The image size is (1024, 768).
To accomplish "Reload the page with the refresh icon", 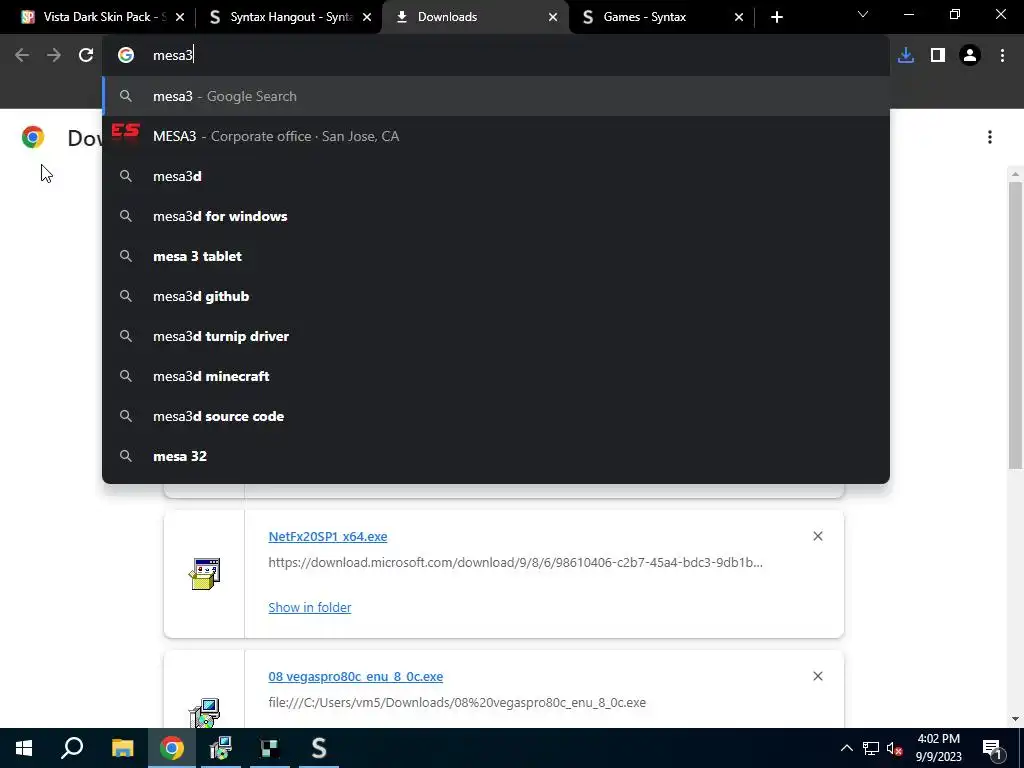I will [86, 55].
